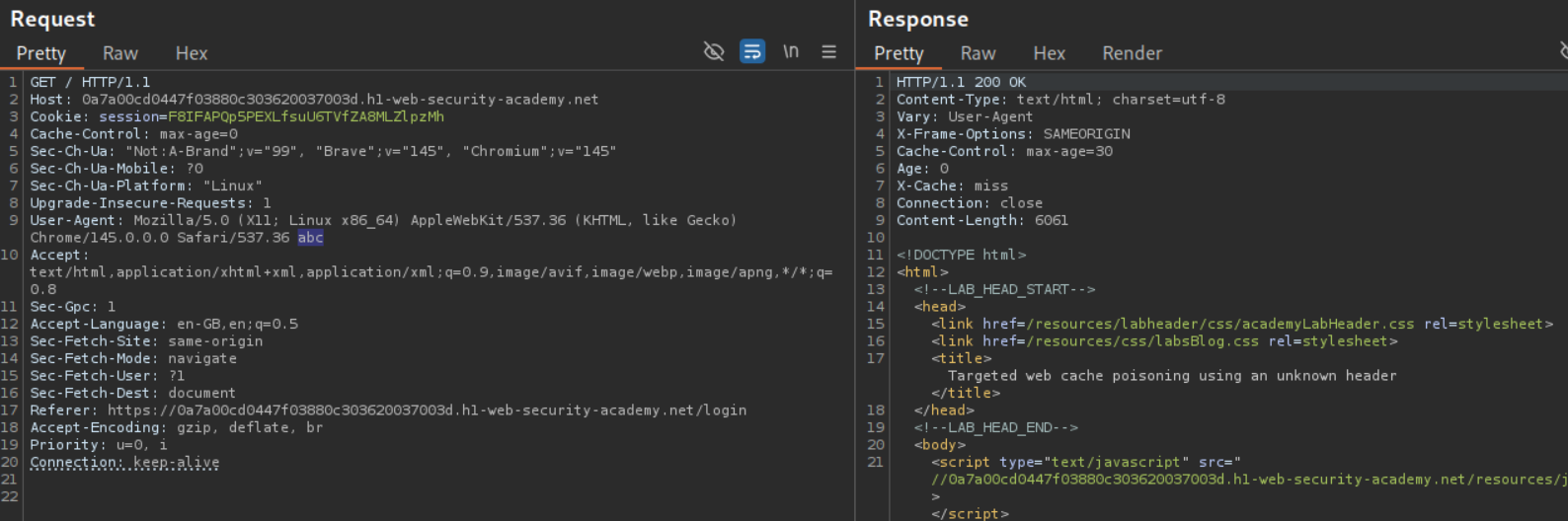Open the request editor hamburger menu
Image resolution: width=1568 pixels, height=521 pixels.
tap(829, 51)
